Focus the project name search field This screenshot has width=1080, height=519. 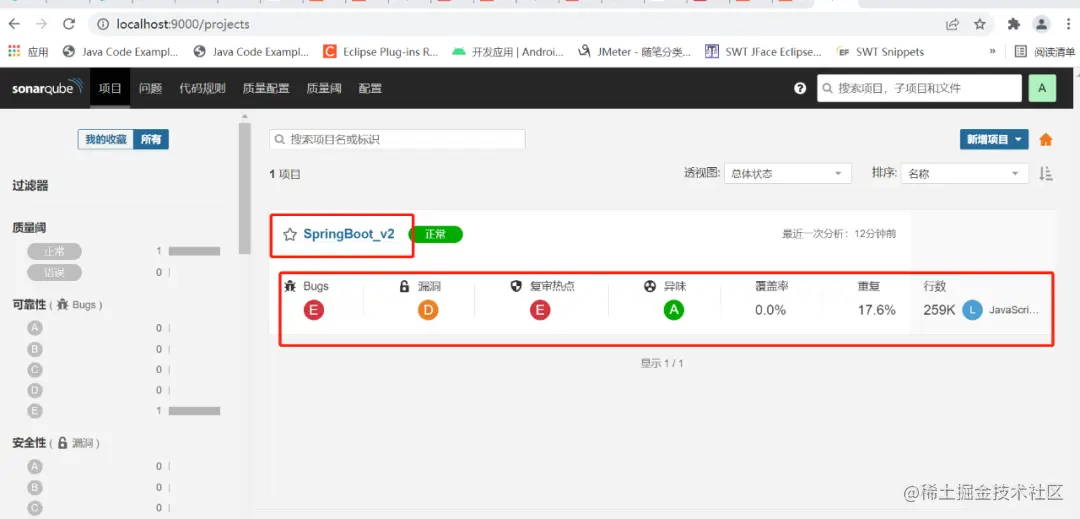point(397,139)
